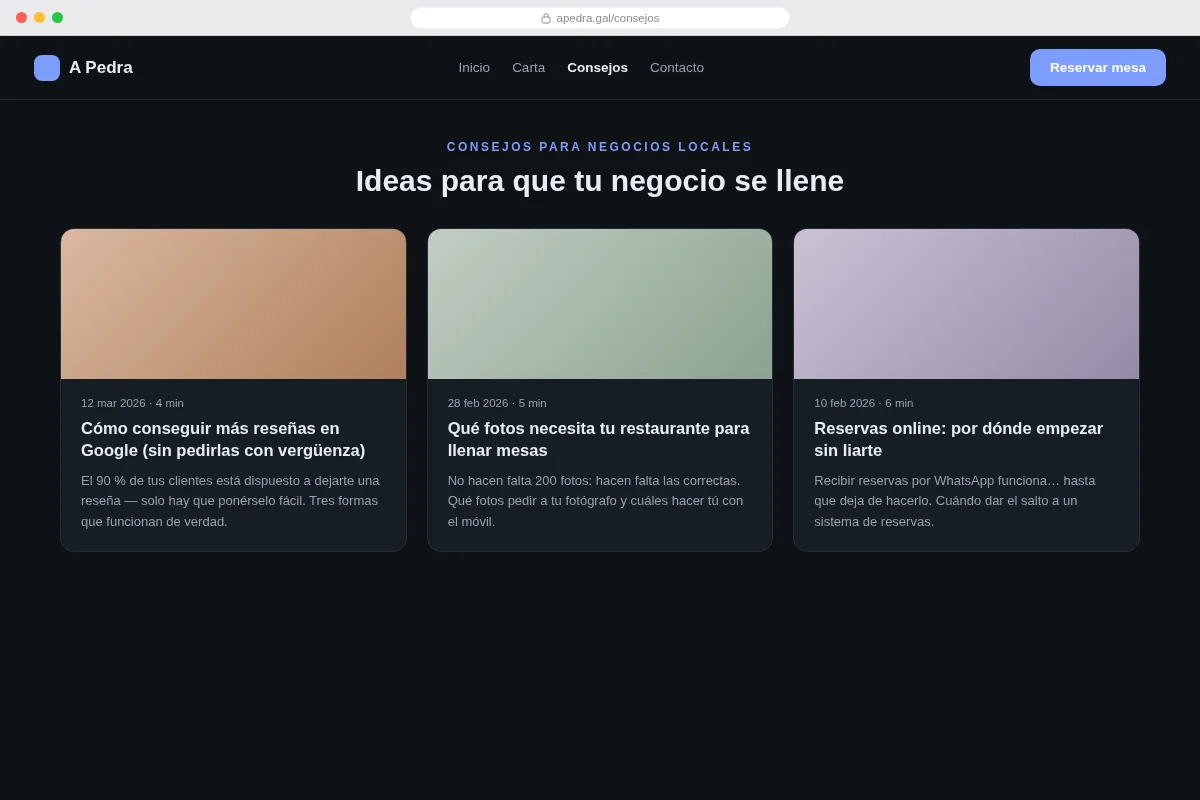
Task: Click the Reservar mesa button
Action: (1098, 68)
